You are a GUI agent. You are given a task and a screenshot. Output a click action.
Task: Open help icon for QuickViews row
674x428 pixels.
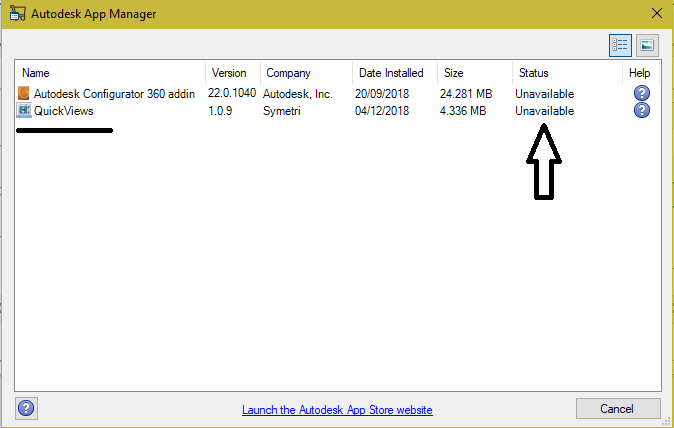[642, 110]
